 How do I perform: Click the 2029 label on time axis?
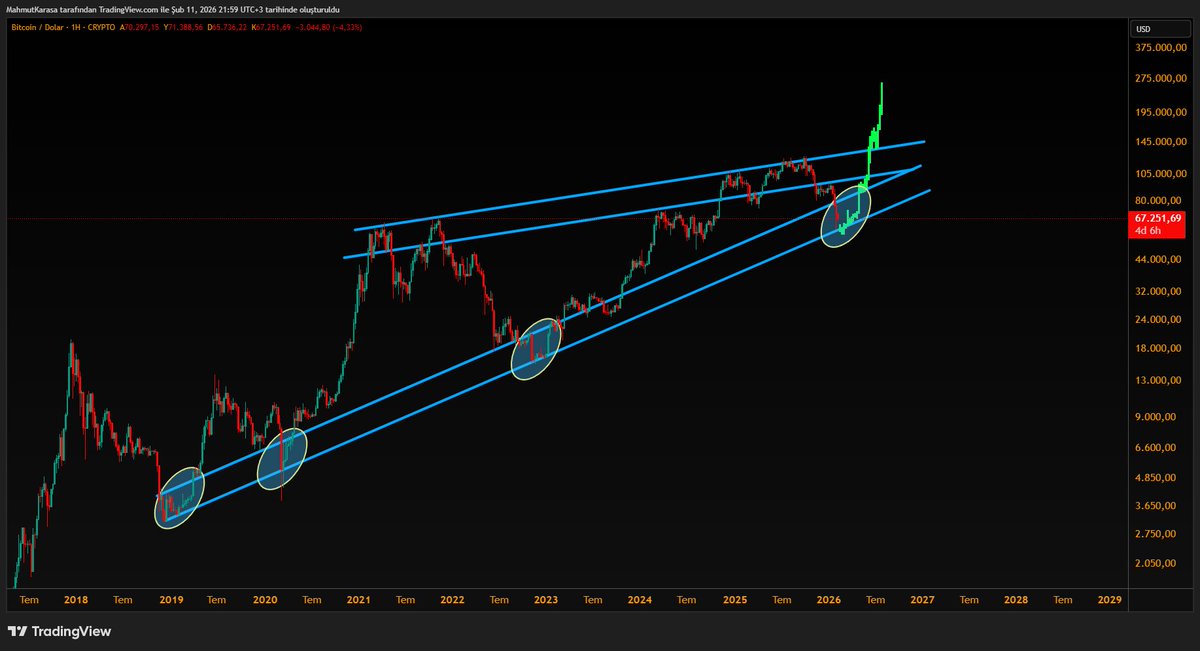click(x=1109, y=600)
